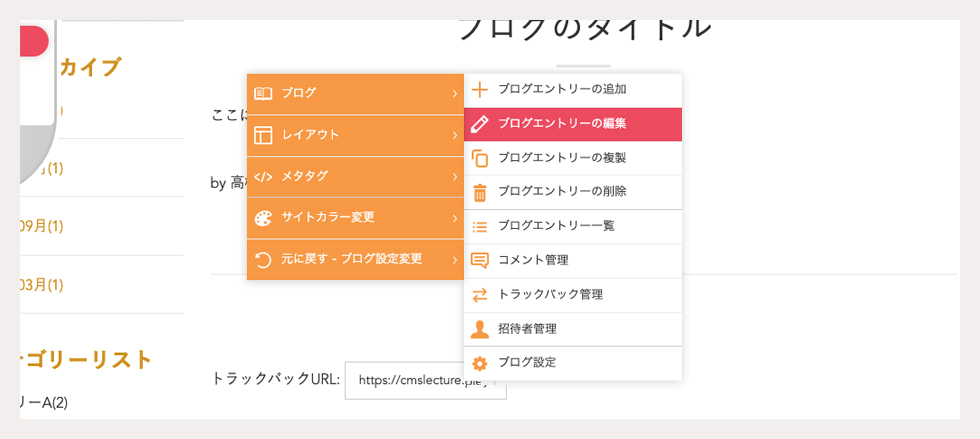Screen dimensions: 980x439
Task: Choose ブログエントリーの削除 from submenu
Action: pos(572,192)
